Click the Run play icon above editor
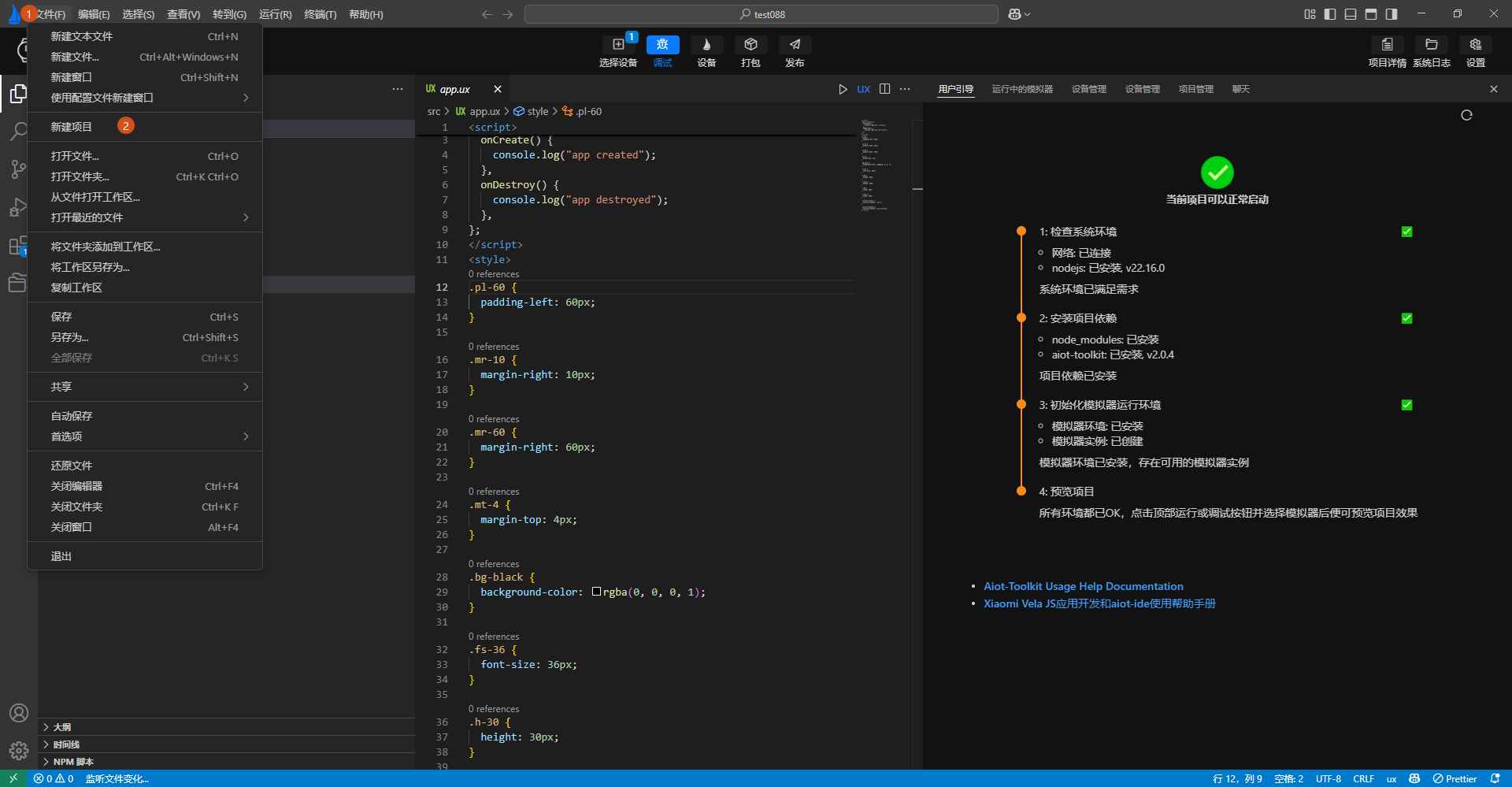 843,89
